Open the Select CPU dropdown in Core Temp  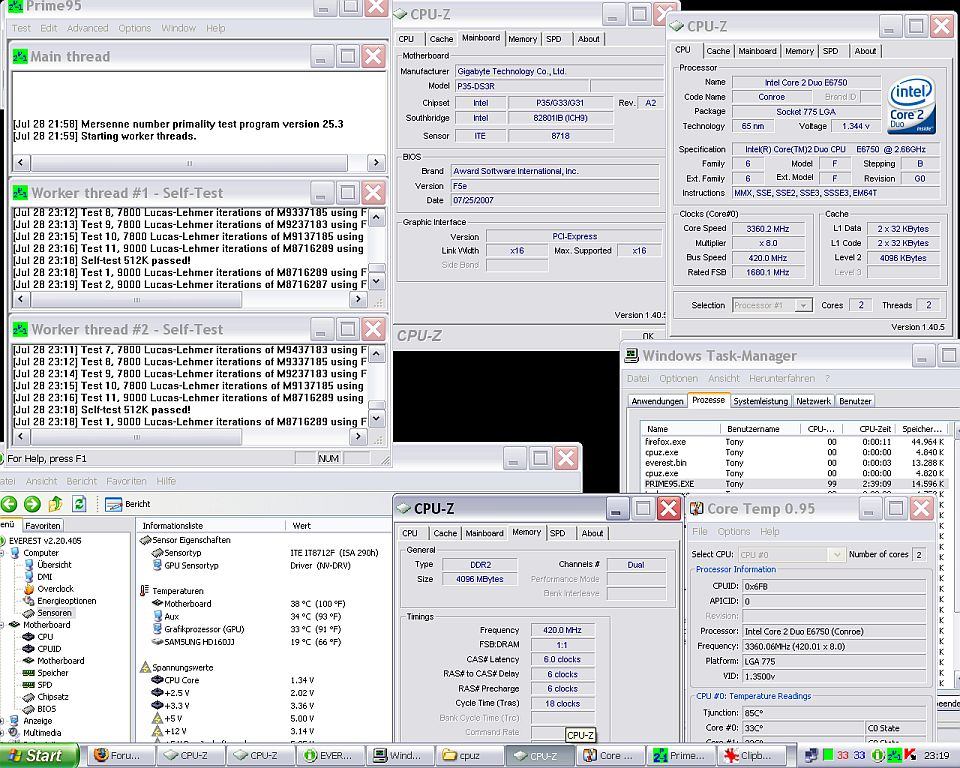(836, 555)
